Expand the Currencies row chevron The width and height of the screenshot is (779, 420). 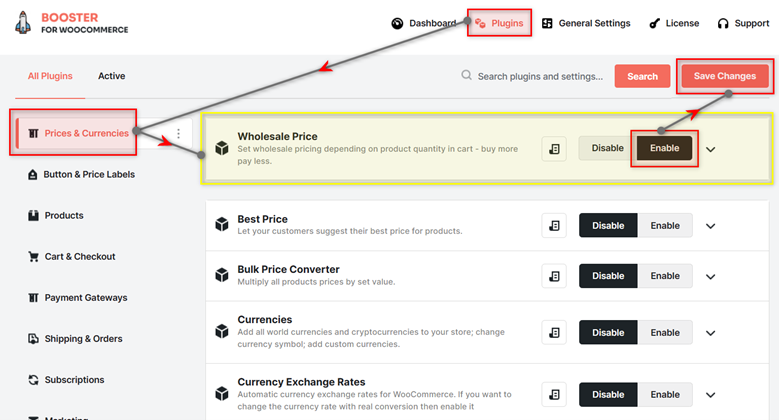(710, 333)
